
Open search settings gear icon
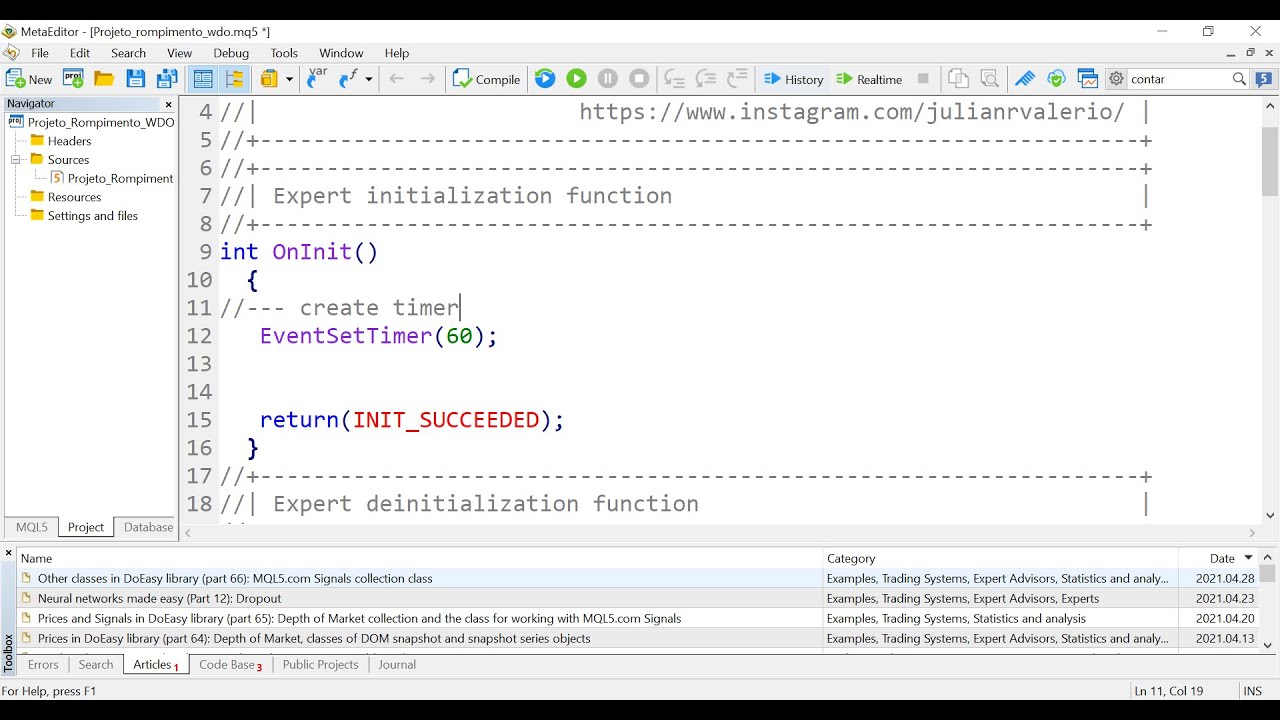(1117, 79)
